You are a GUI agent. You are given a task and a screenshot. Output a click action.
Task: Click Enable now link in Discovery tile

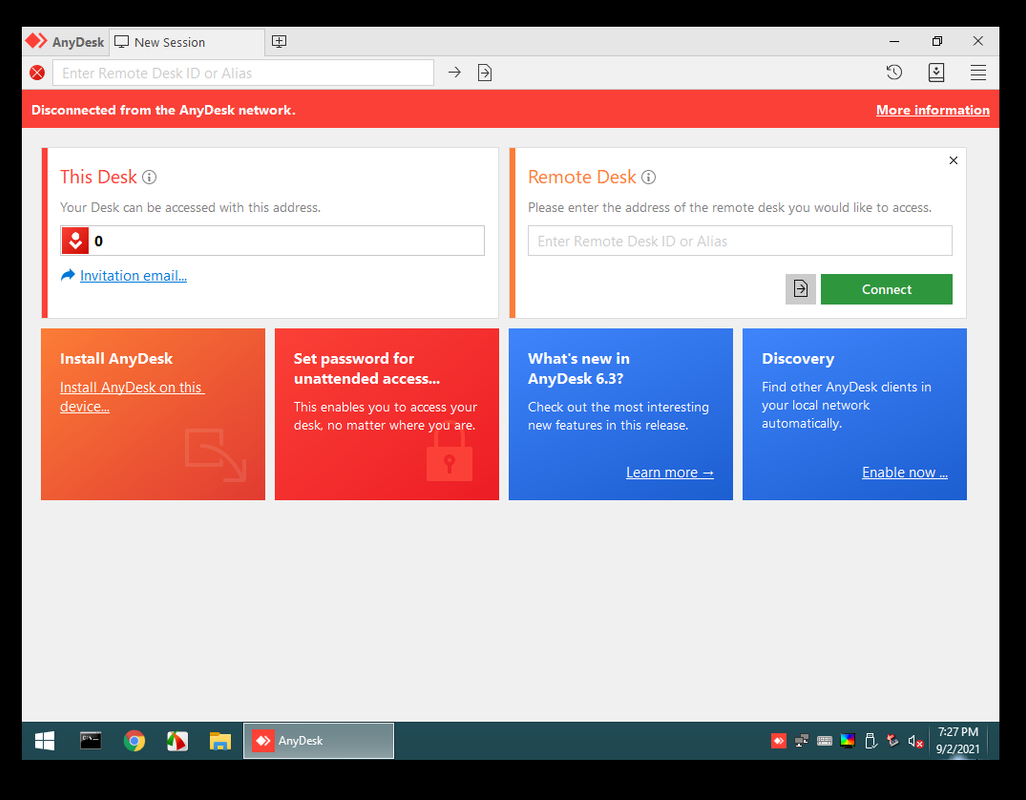tap(904, 472)
